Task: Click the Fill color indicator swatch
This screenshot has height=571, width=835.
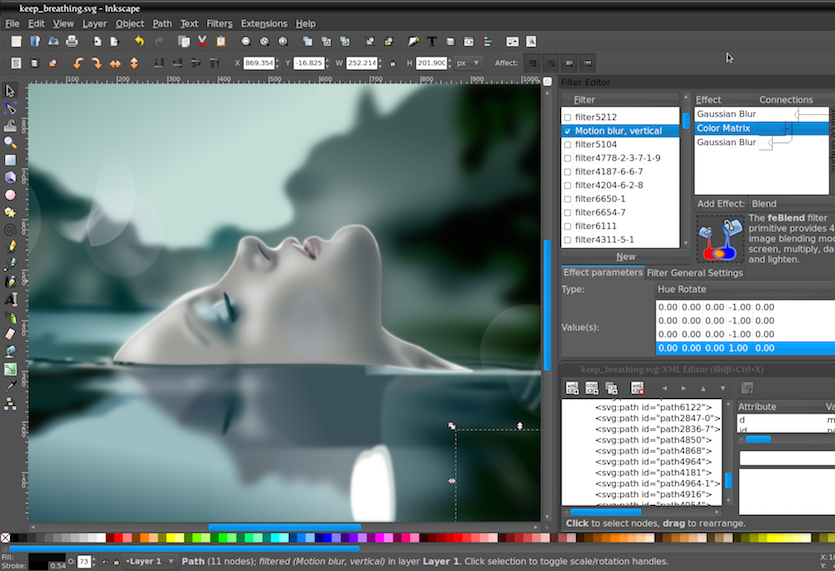Action: [47, 557]
